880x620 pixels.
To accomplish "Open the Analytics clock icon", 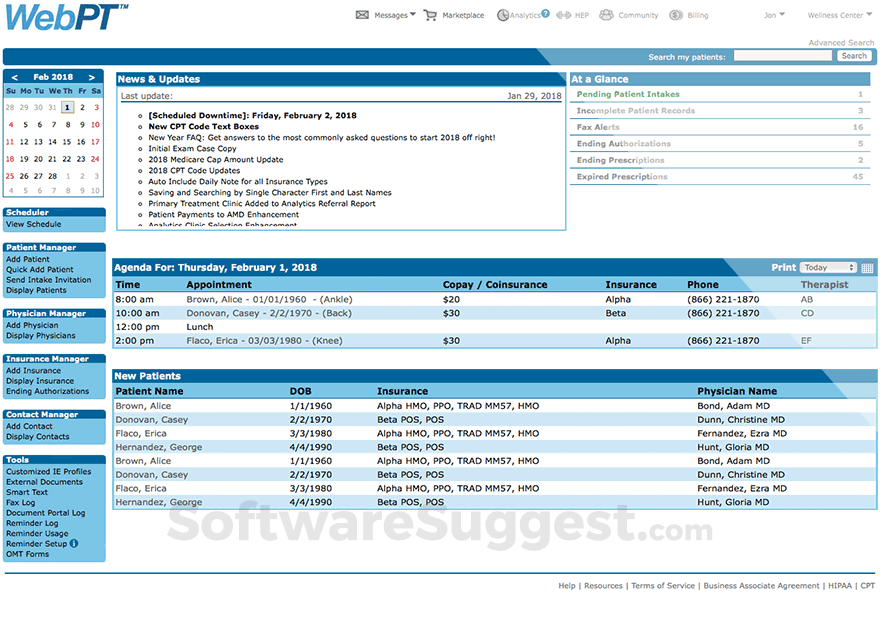I will click(503, 15).
